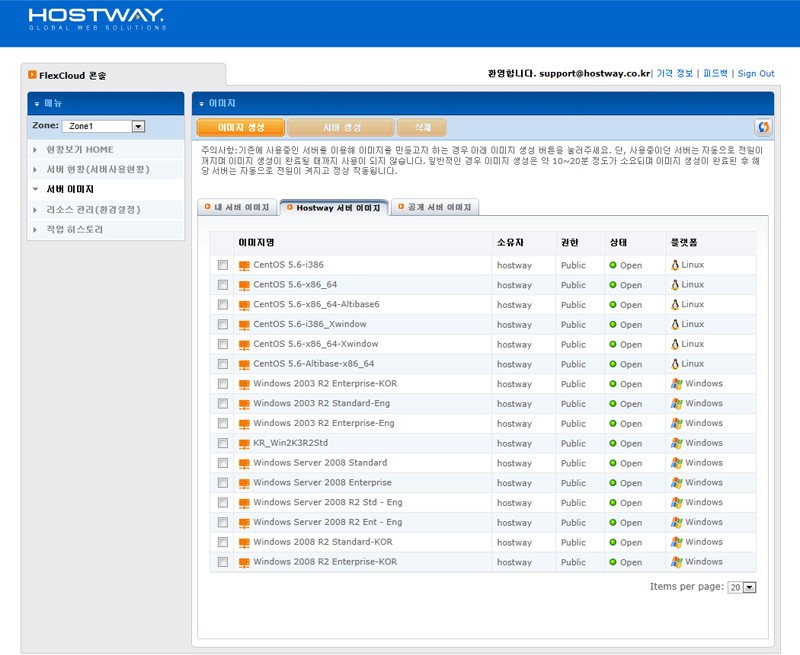800x655 pixels.
Task: Click the 플랫폼 column header
Action: click(x=684, y=243)
